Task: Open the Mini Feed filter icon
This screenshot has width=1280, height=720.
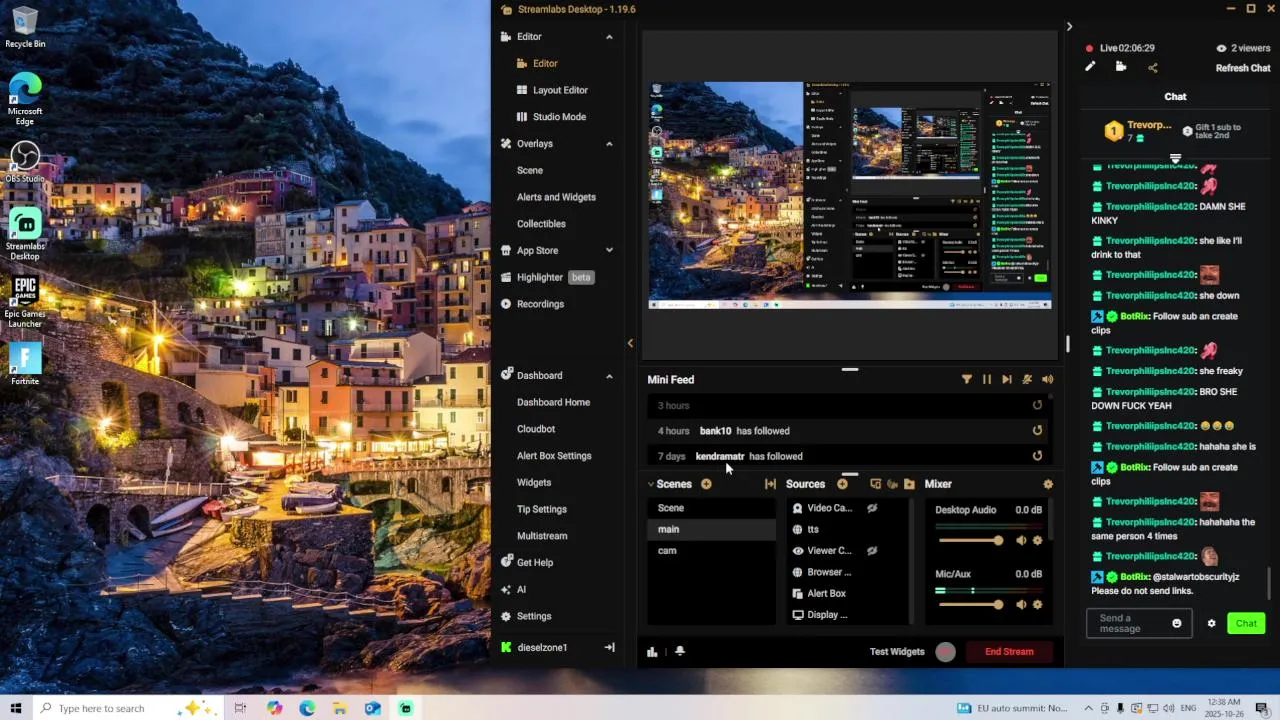Action: click(x=966, y=379)
